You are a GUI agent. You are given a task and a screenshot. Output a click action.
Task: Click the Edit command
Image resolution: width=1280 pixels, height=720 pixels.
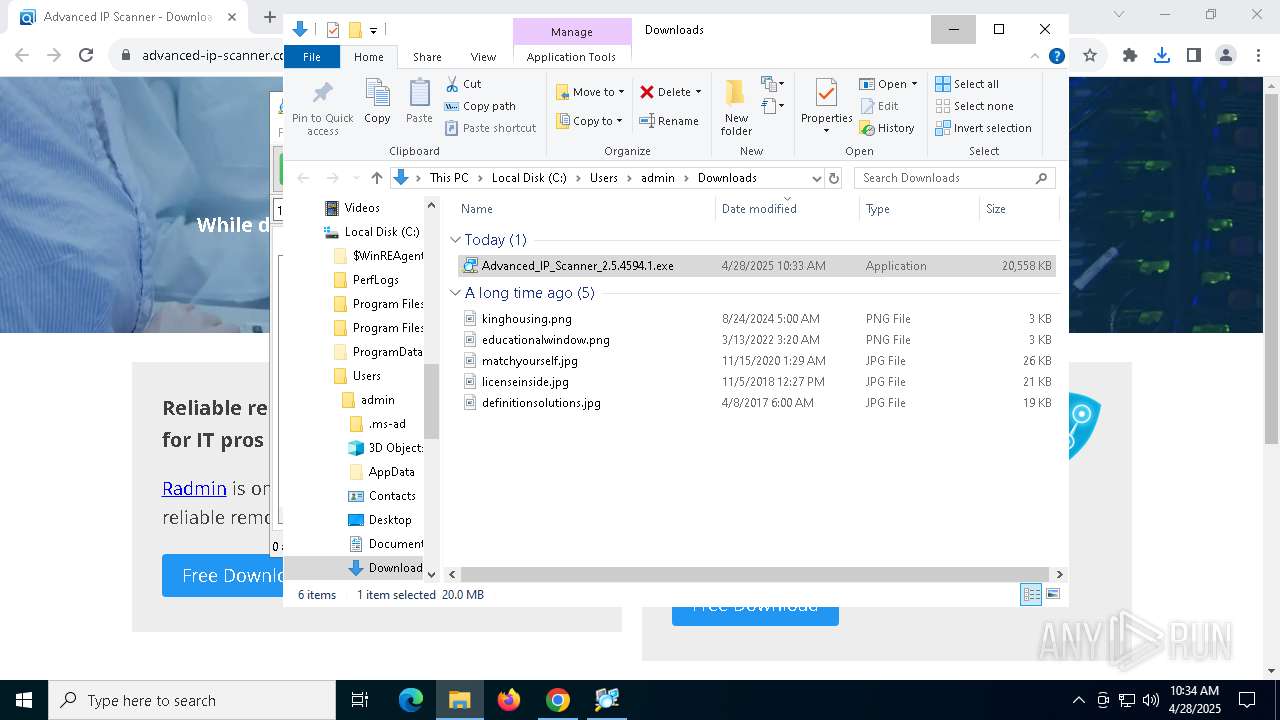[x=879, y=106]
